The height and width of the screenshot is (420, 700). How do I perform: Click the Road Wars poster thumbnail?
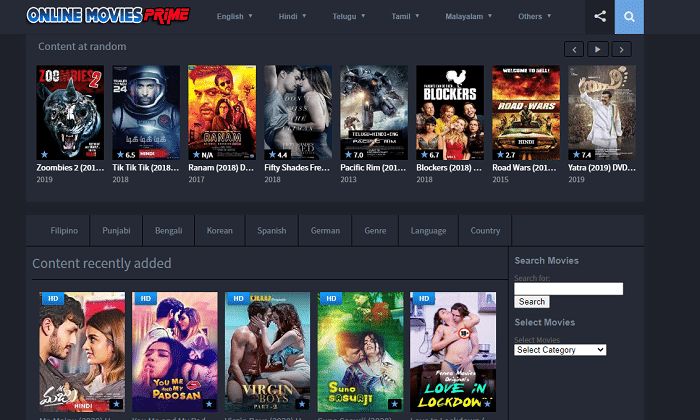coord(526,112)
